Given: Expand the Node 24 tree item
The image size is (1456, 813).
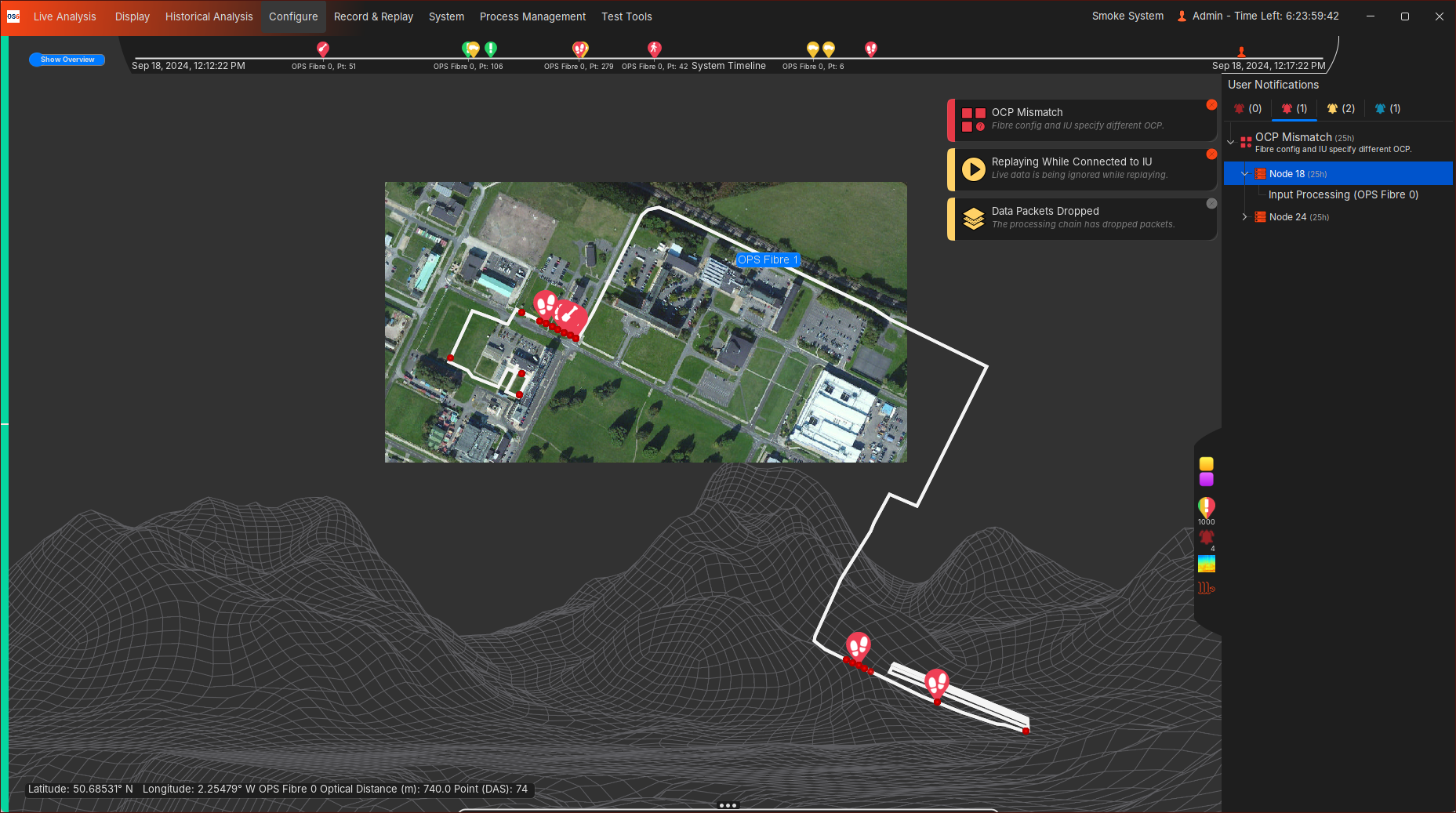Looking at the screenshot, I should (x=1244, y=217).
